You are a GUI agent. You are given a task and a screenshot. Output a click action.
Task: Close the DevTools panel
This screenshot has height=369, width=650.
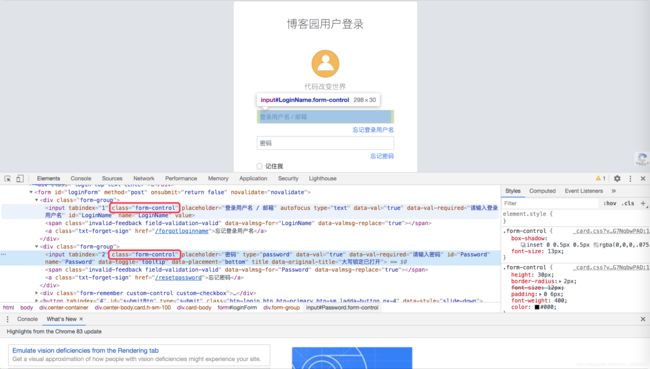(x=643, y=178)
